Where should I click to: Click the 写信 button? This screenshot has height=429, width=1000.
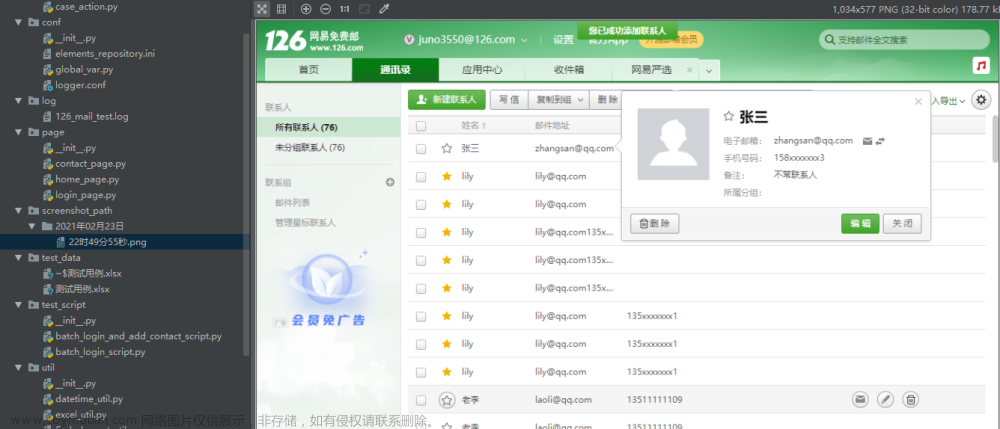click(x=509, y=99)
